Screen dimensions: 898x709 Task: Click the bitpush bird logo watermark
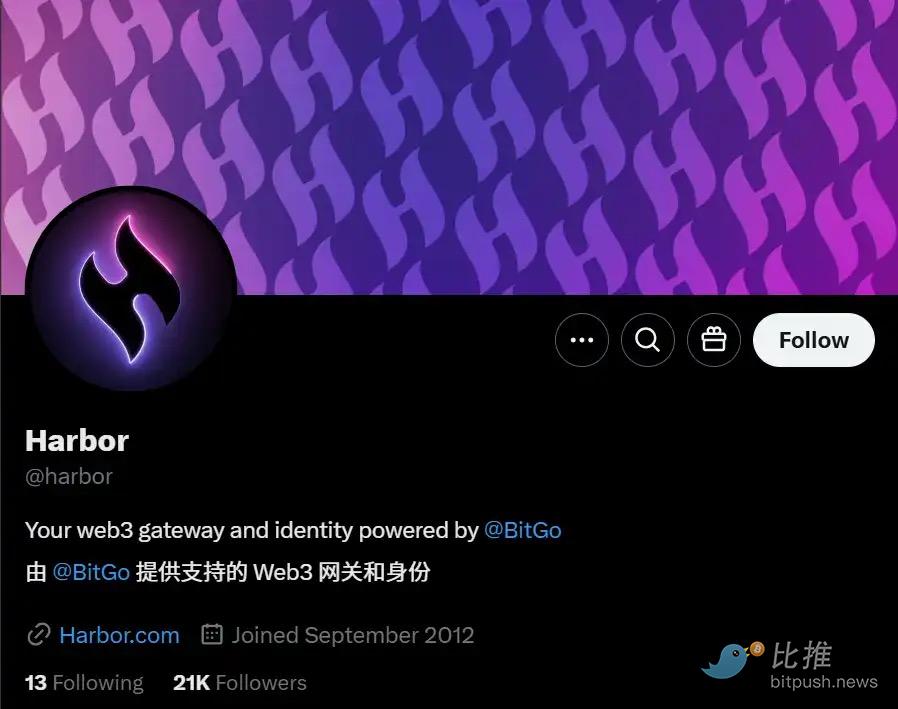point(731,660)
